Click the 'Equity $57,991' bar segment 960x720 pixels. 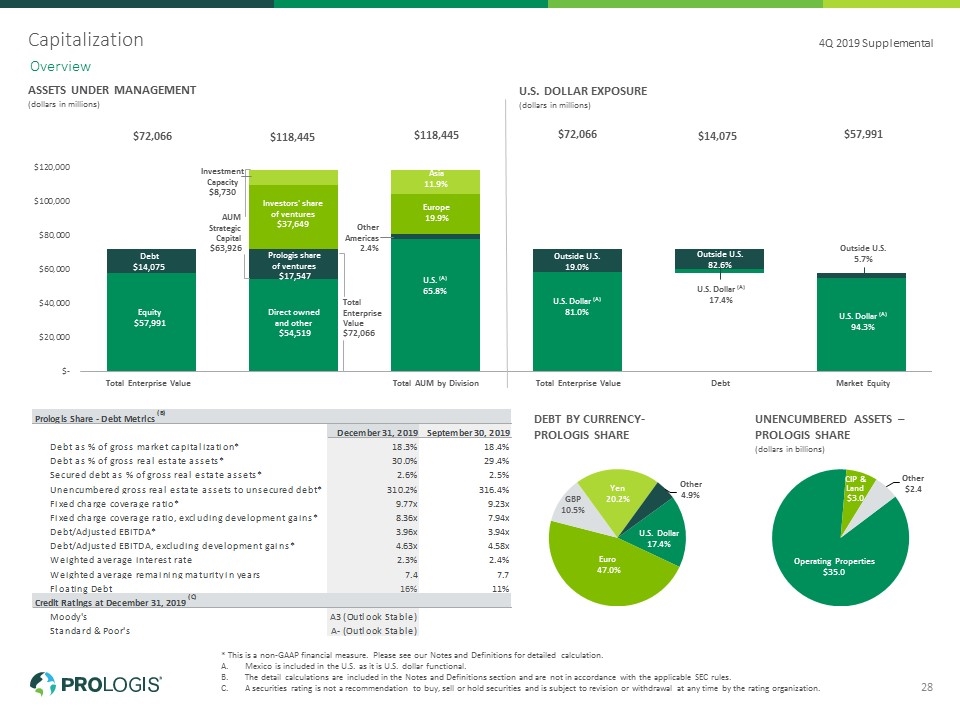coord(151,322)
